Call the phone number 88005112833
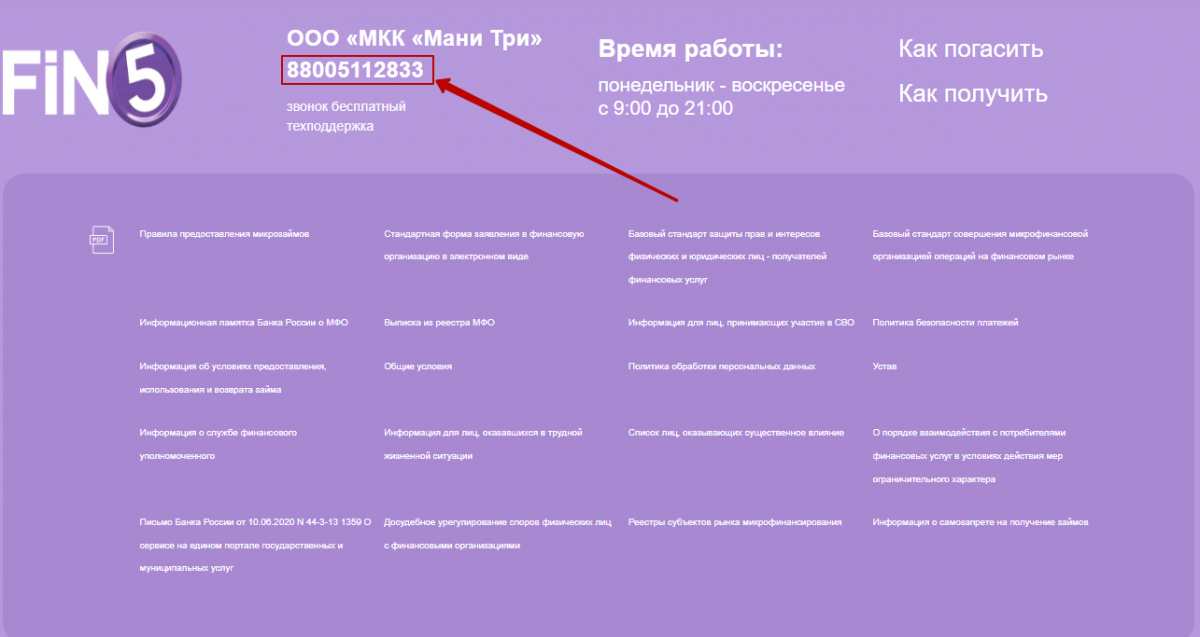 click(355, 70)
